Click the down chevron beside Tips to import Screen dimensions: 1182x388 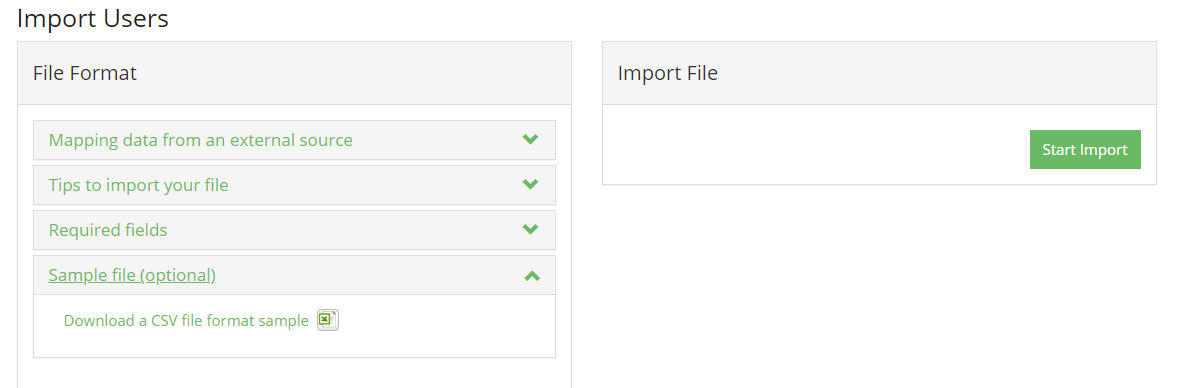(530, 185)
